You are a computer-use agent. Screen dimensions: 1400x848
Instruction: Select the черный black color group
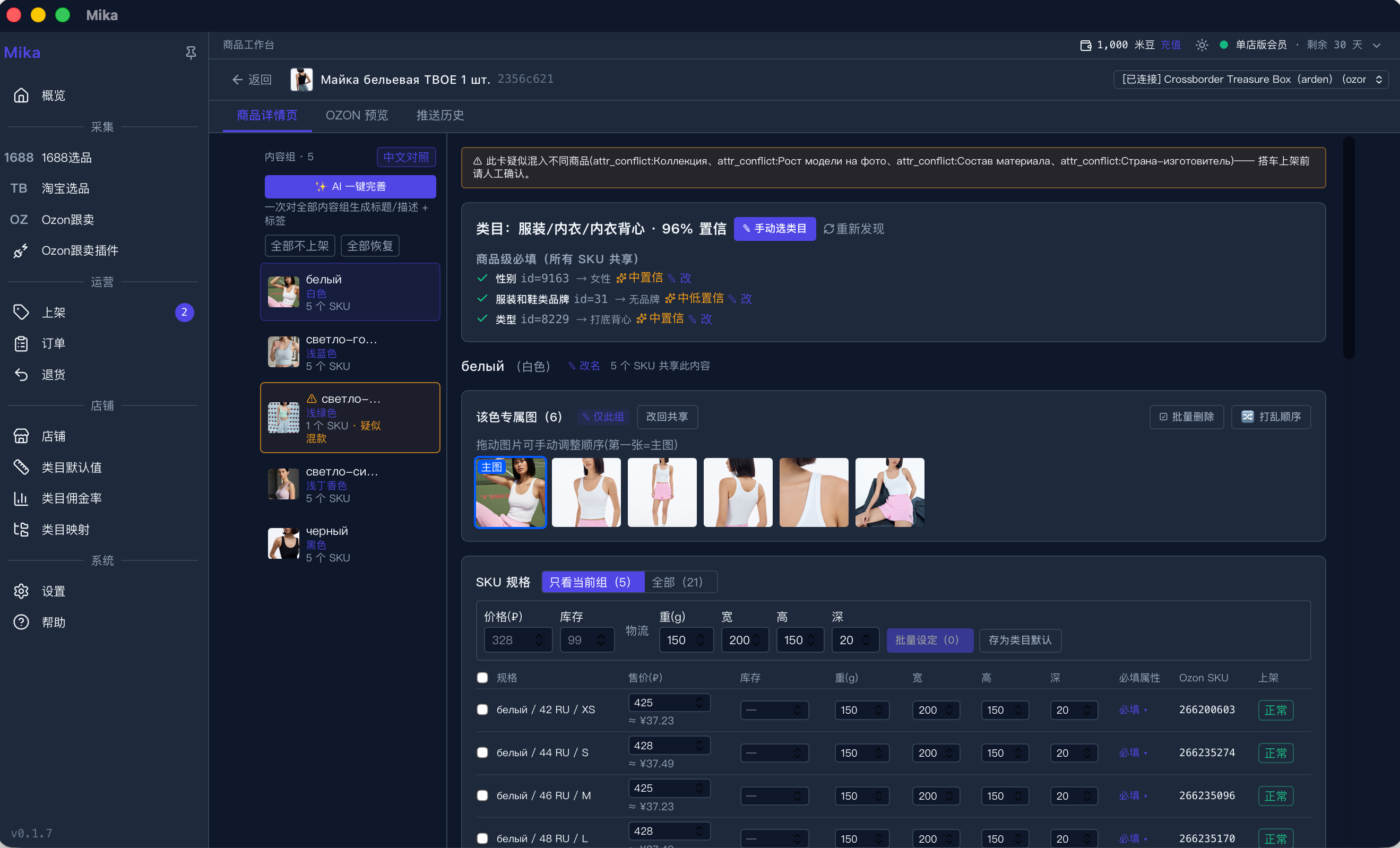[x=350, y=544]
